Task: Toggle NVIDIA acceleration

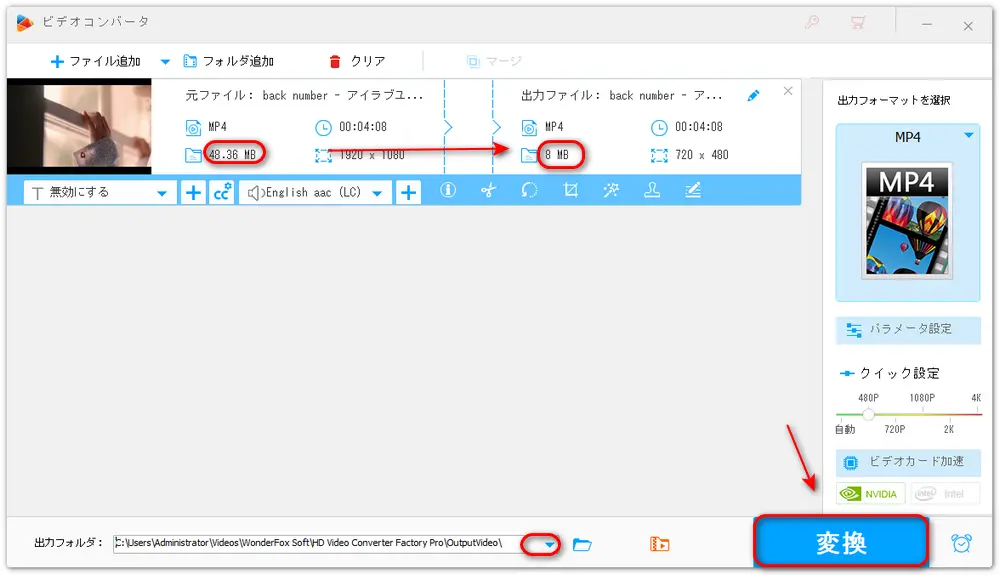Action: [870, 494]
